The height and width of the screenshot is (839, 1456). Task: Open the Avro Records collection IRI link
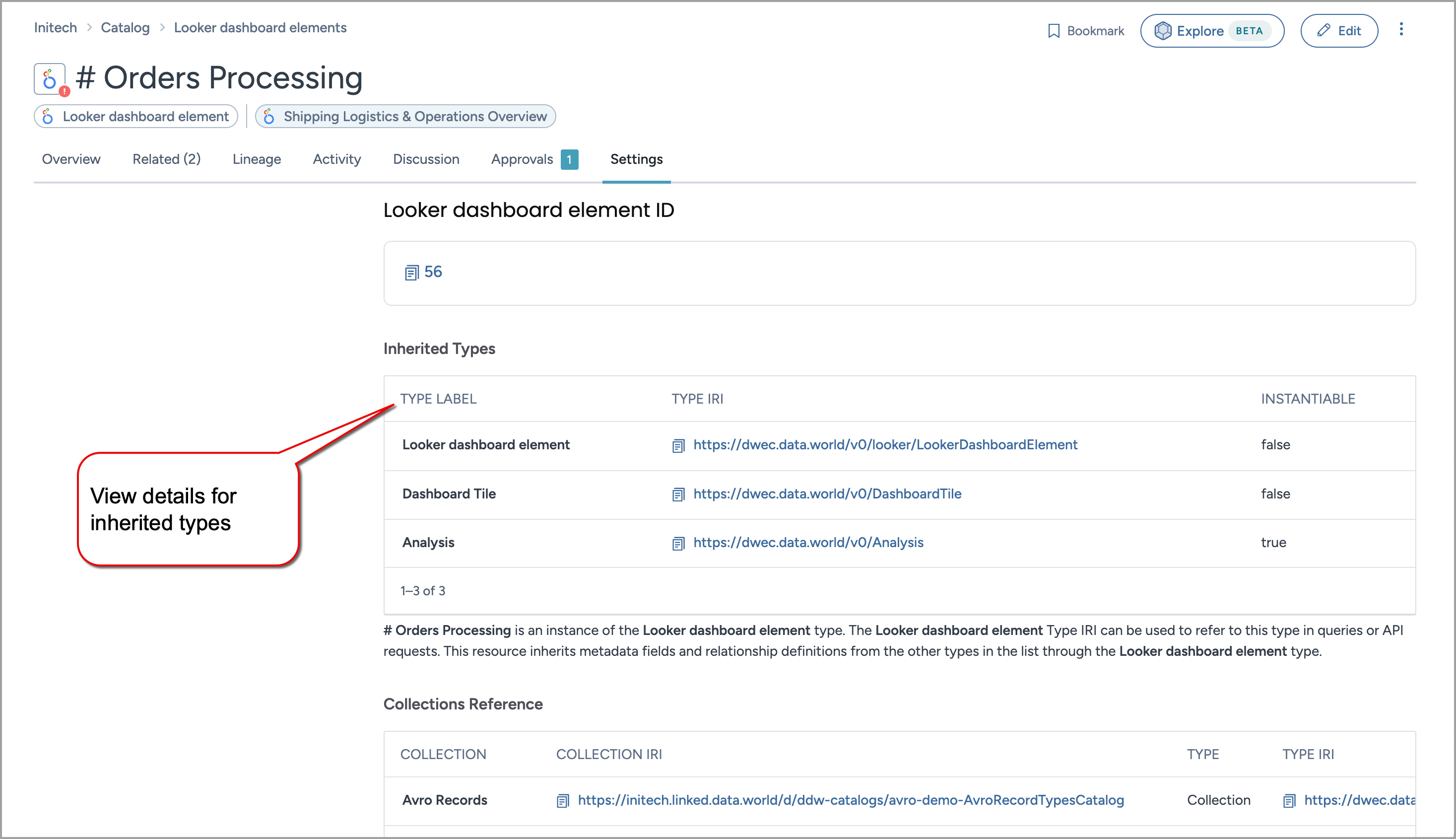tap(850, 800)
